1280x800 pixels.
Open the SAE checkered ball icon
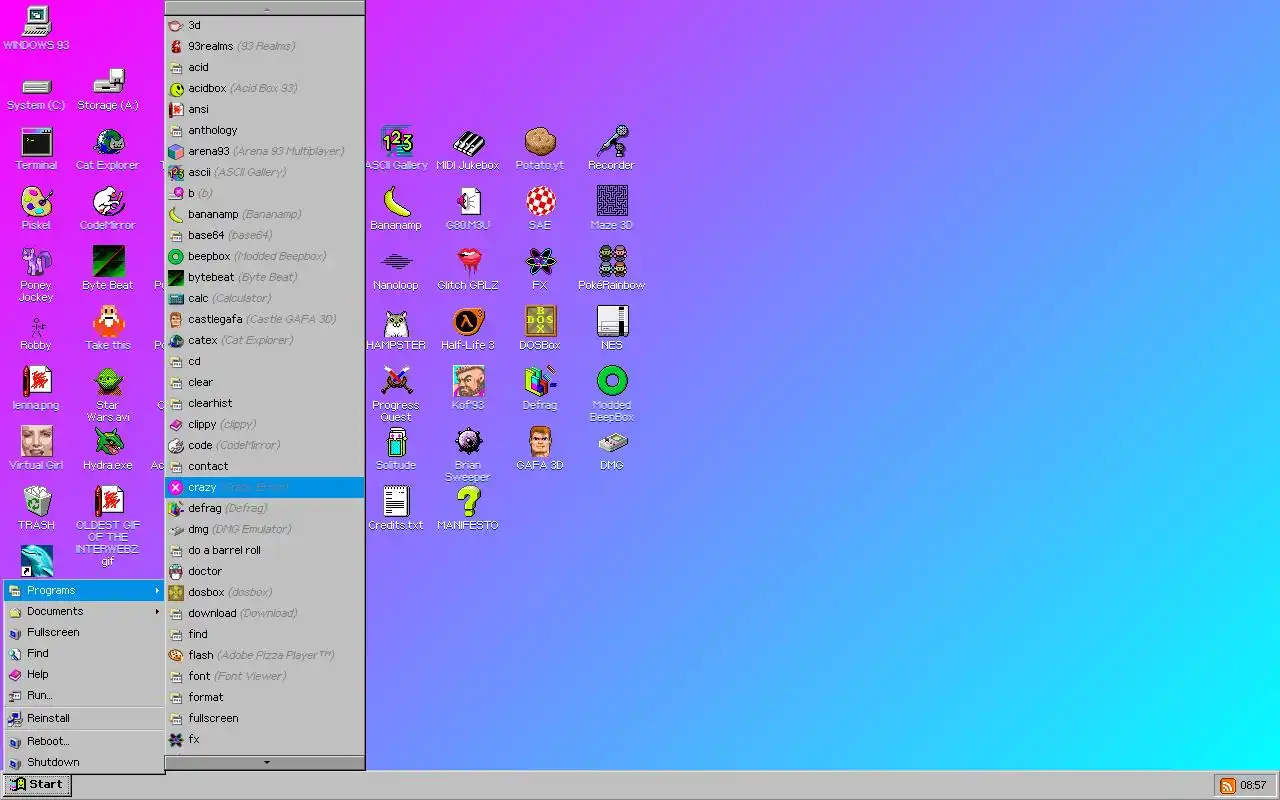tap(540, 209)
